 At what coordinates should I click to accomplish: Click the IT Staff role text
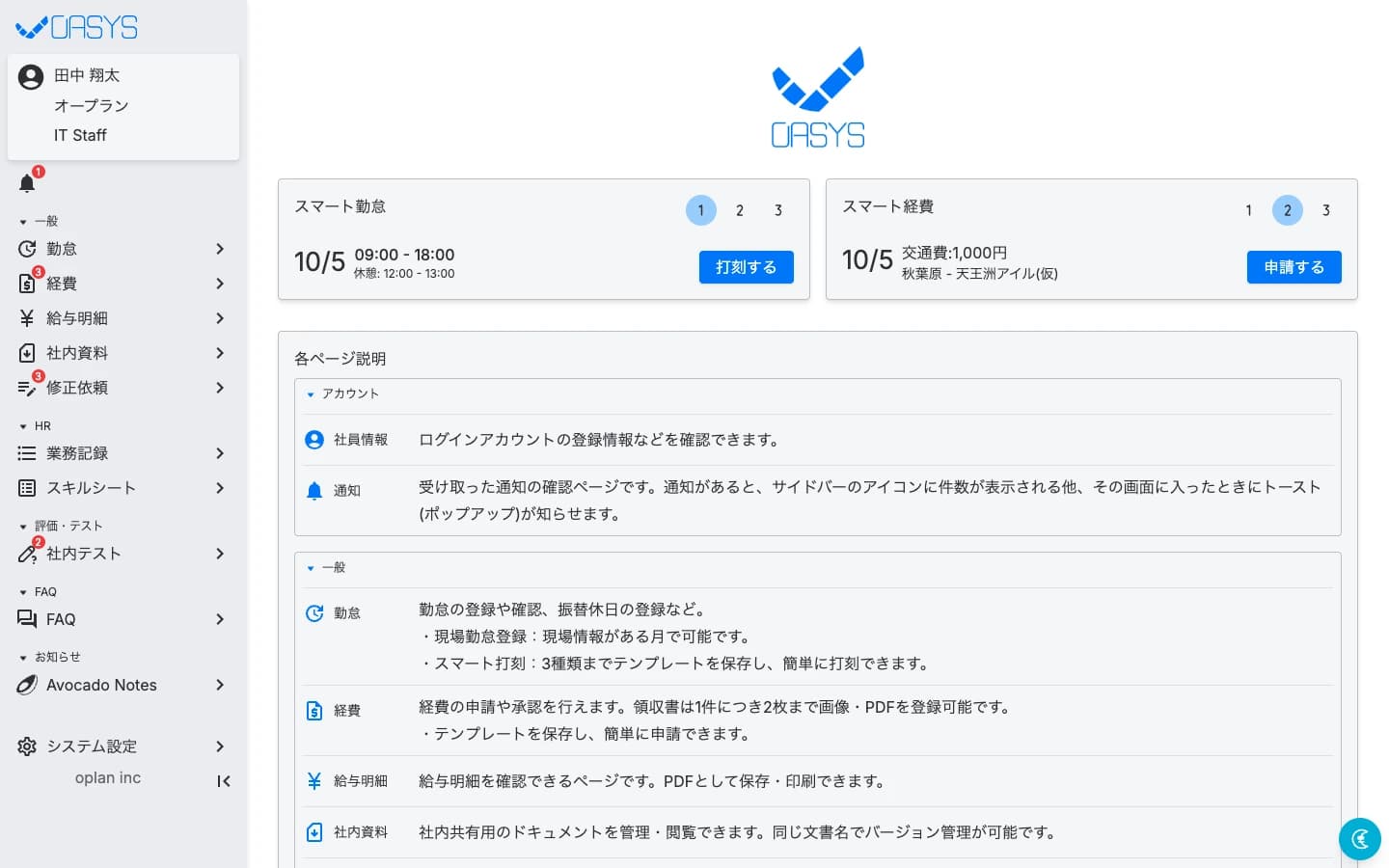(80, 135)
